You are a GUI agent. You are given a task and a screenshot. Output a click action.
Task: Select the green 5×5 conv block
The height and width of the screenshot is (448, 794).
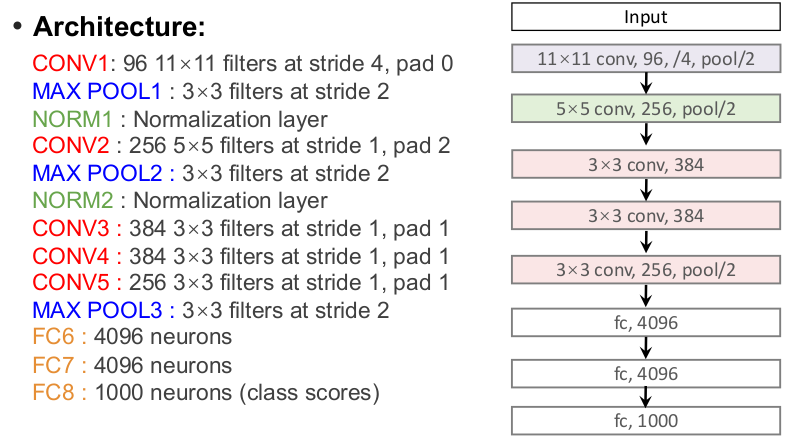(x=645, y=109)
